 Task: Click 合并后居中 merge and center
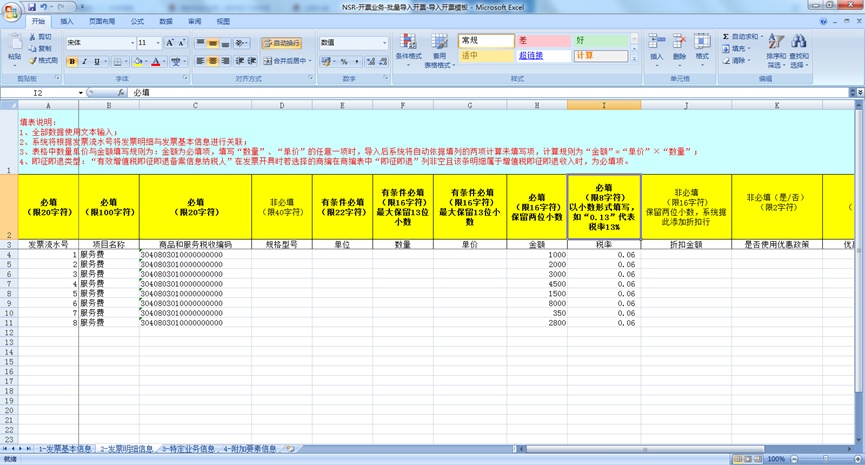[284, 61]
